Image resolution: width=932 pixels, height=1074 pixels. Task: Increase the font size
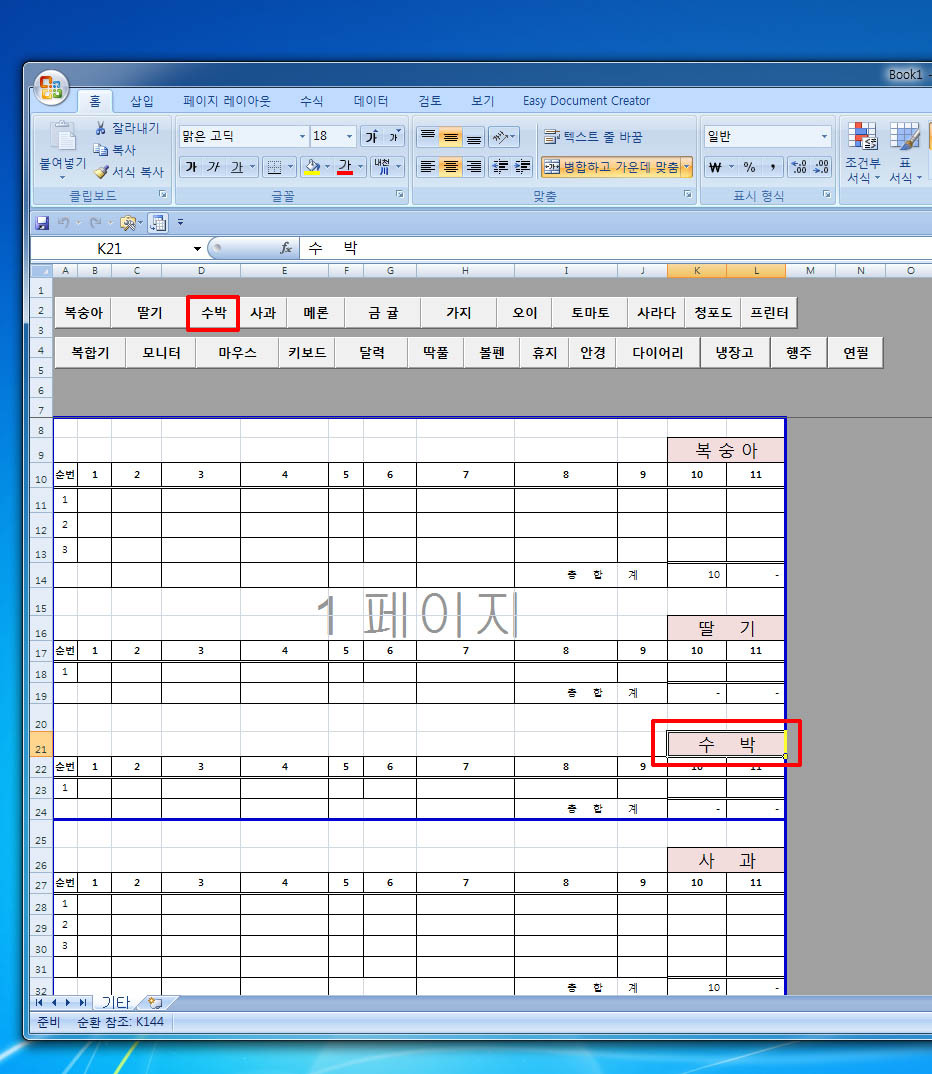click(x=372, y=136)
